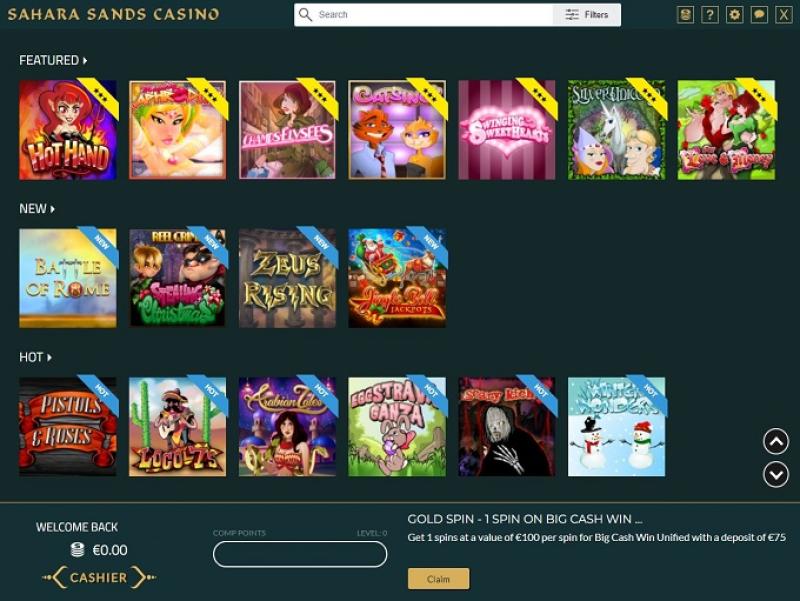The width and height of the screenshot is (800, 601).
Task: Launch the Zeus Rising game
Action: tap(287, 278)
